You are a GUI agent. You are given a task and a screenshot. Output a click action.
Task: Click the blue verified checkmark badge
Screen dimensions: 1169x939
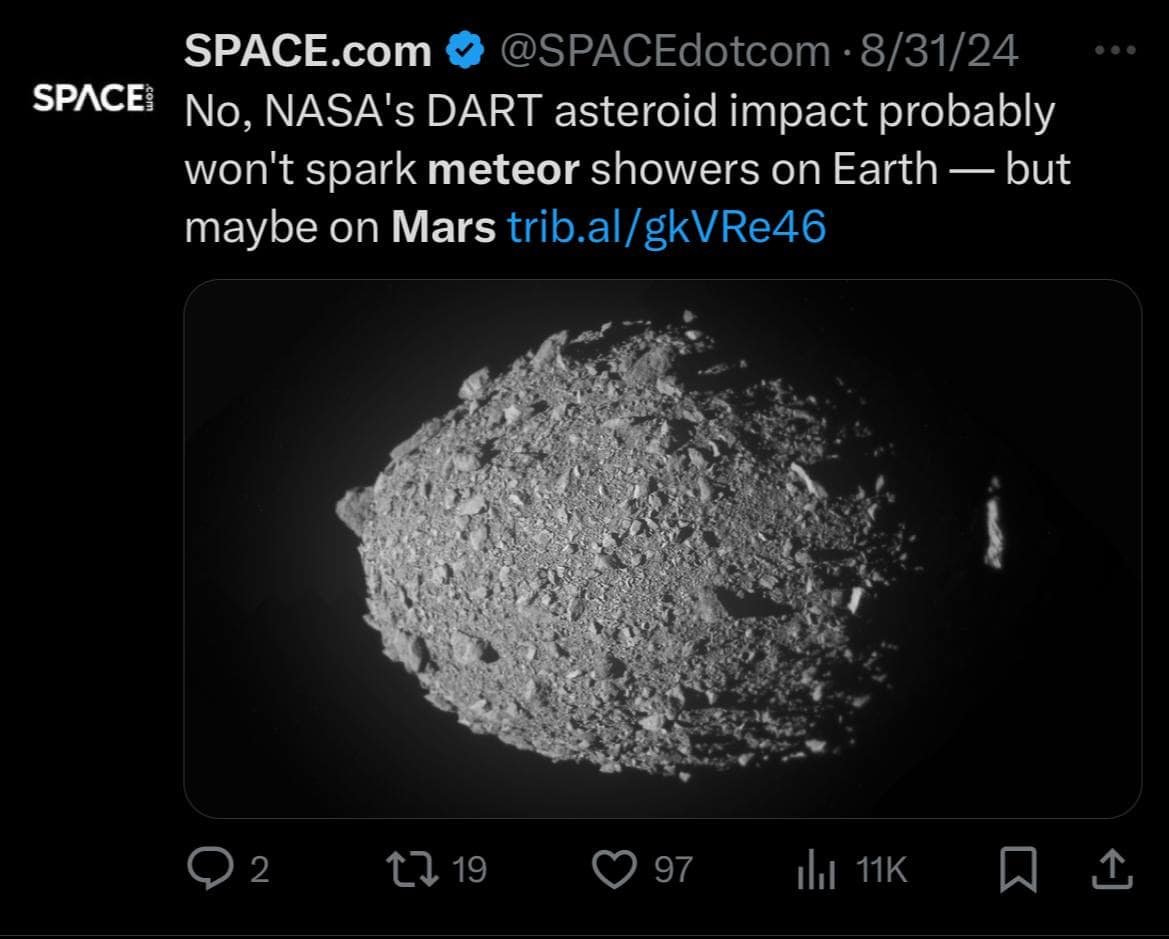(x=464, y=51)
